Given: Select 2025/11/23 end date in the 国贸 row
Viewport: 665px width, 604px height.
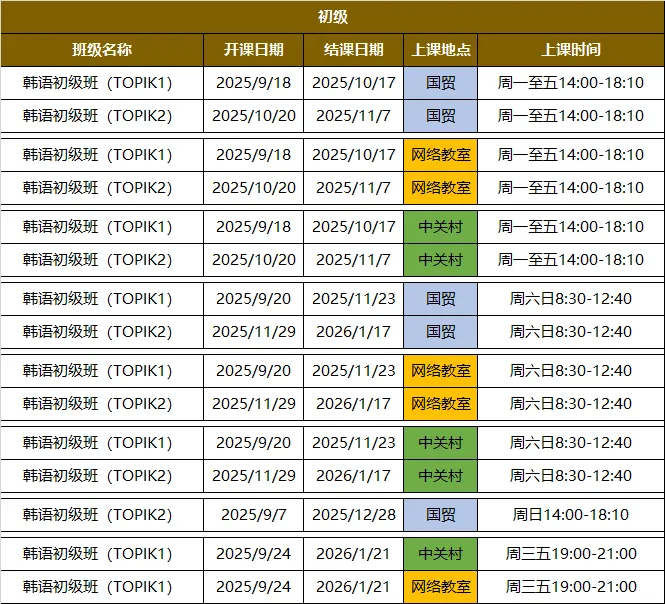Looking at the screenshot, I should point(354,299).
